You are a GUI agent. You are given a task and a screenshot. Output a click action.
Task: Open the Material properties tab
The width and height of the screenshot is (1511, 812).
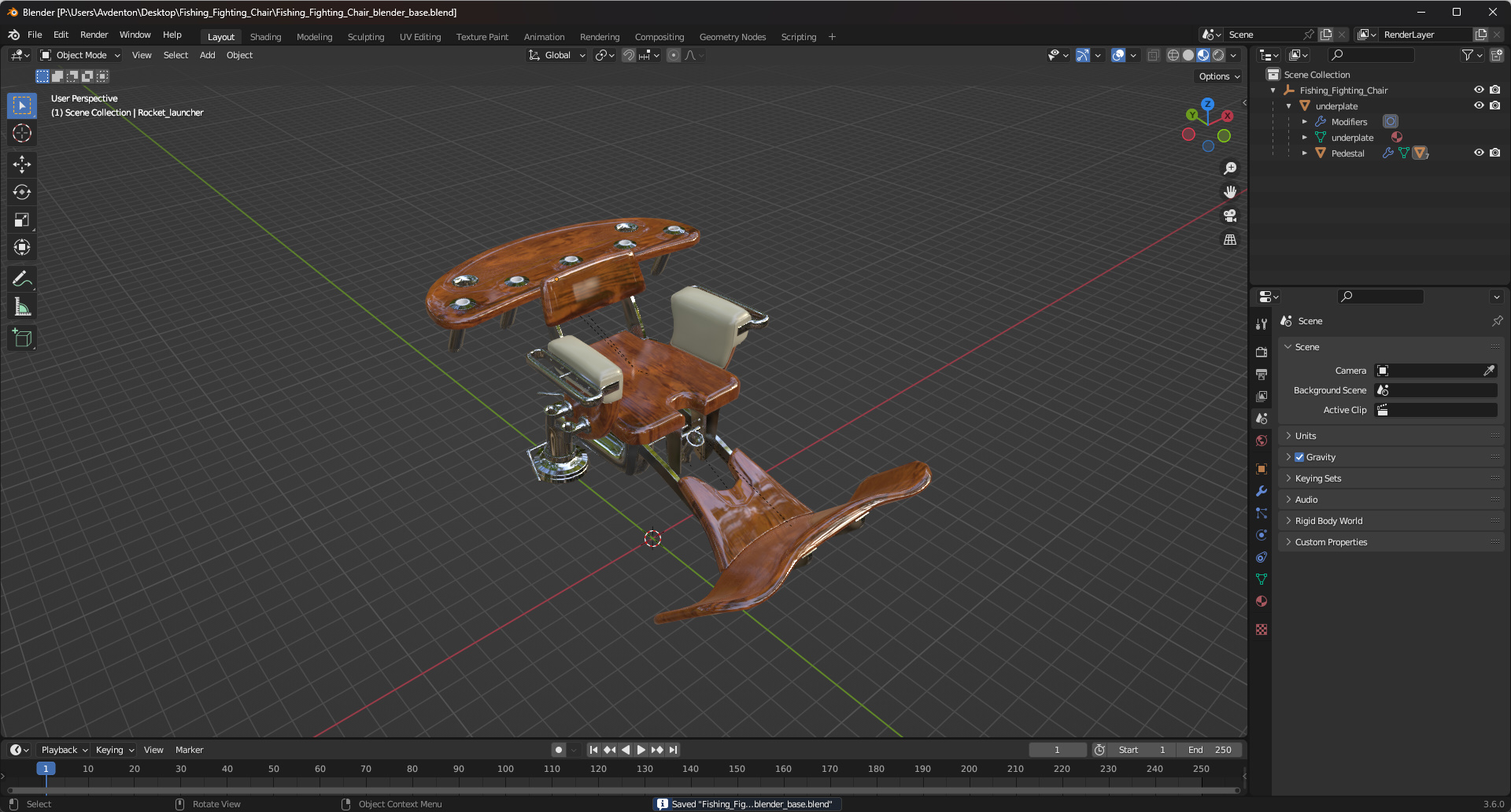(1262, 601)
